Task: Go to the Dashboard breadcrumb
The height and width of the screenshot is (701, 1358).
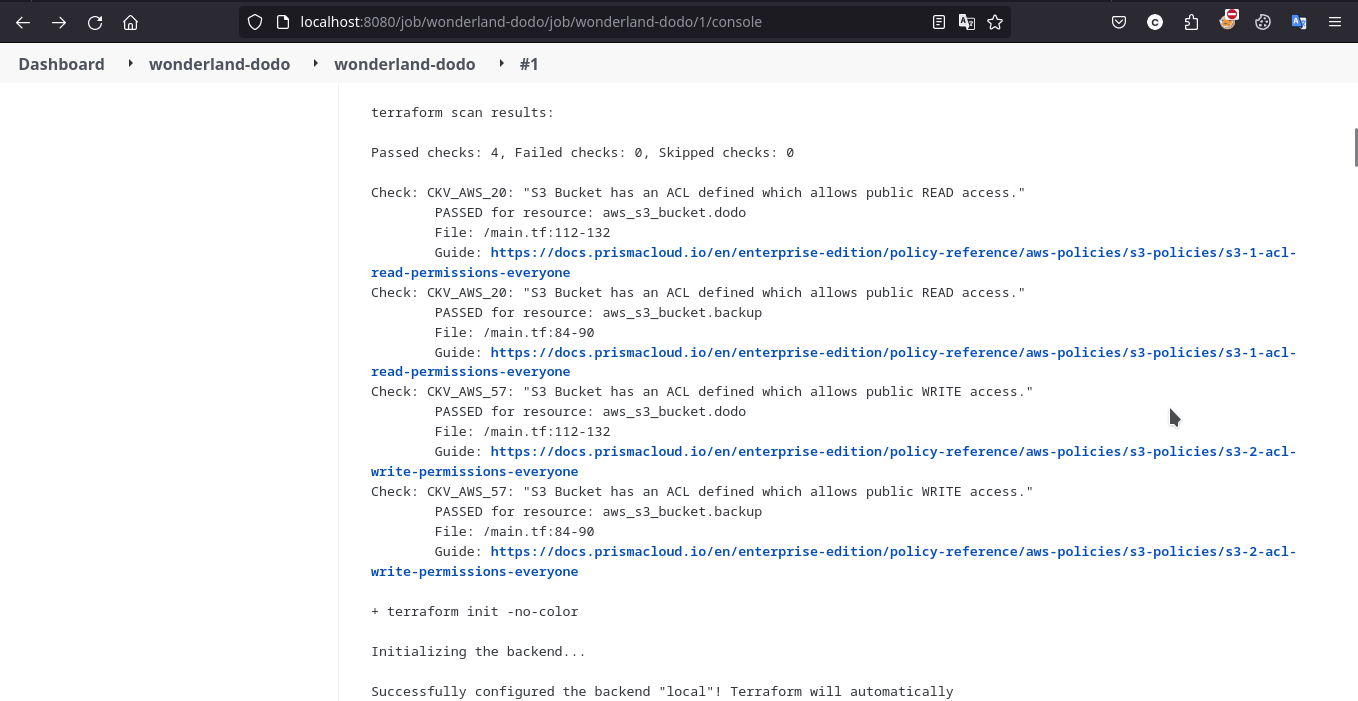Action: 61,64
